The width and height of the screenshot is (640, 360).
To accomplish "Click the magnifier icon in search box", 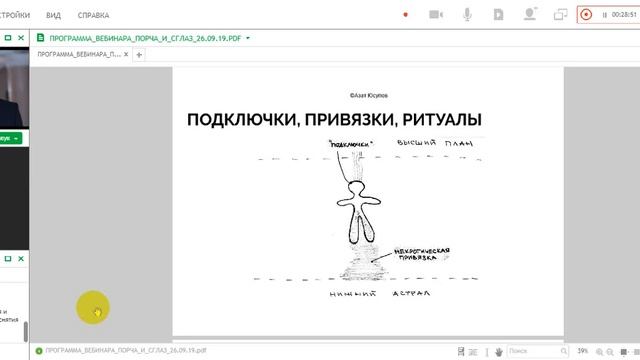I will [x=564, y=351].
